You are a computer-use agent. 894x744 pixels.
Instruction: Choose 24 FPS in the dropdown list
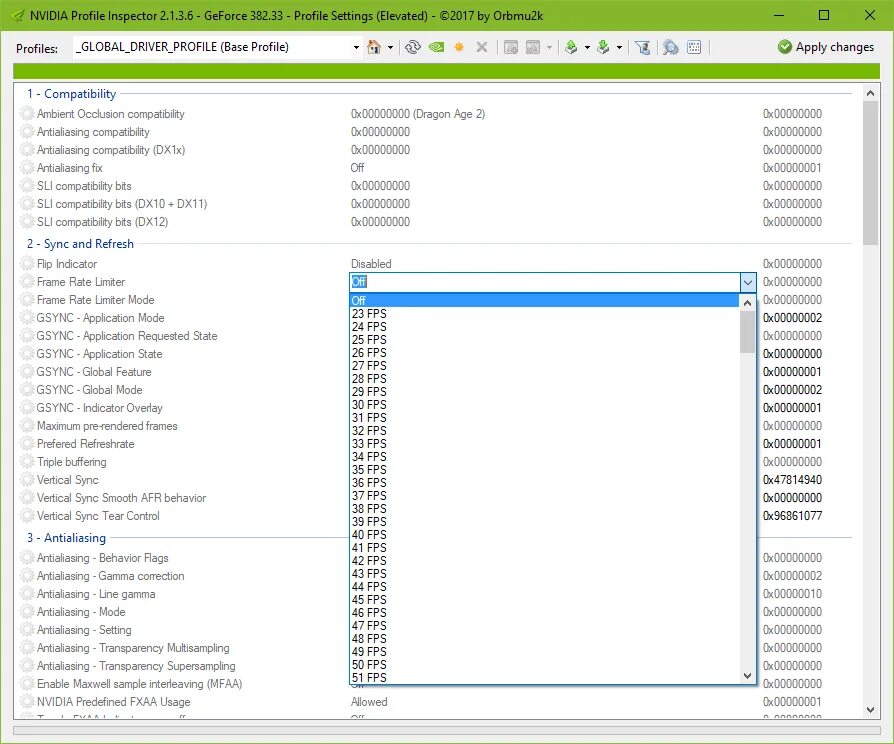544,327
